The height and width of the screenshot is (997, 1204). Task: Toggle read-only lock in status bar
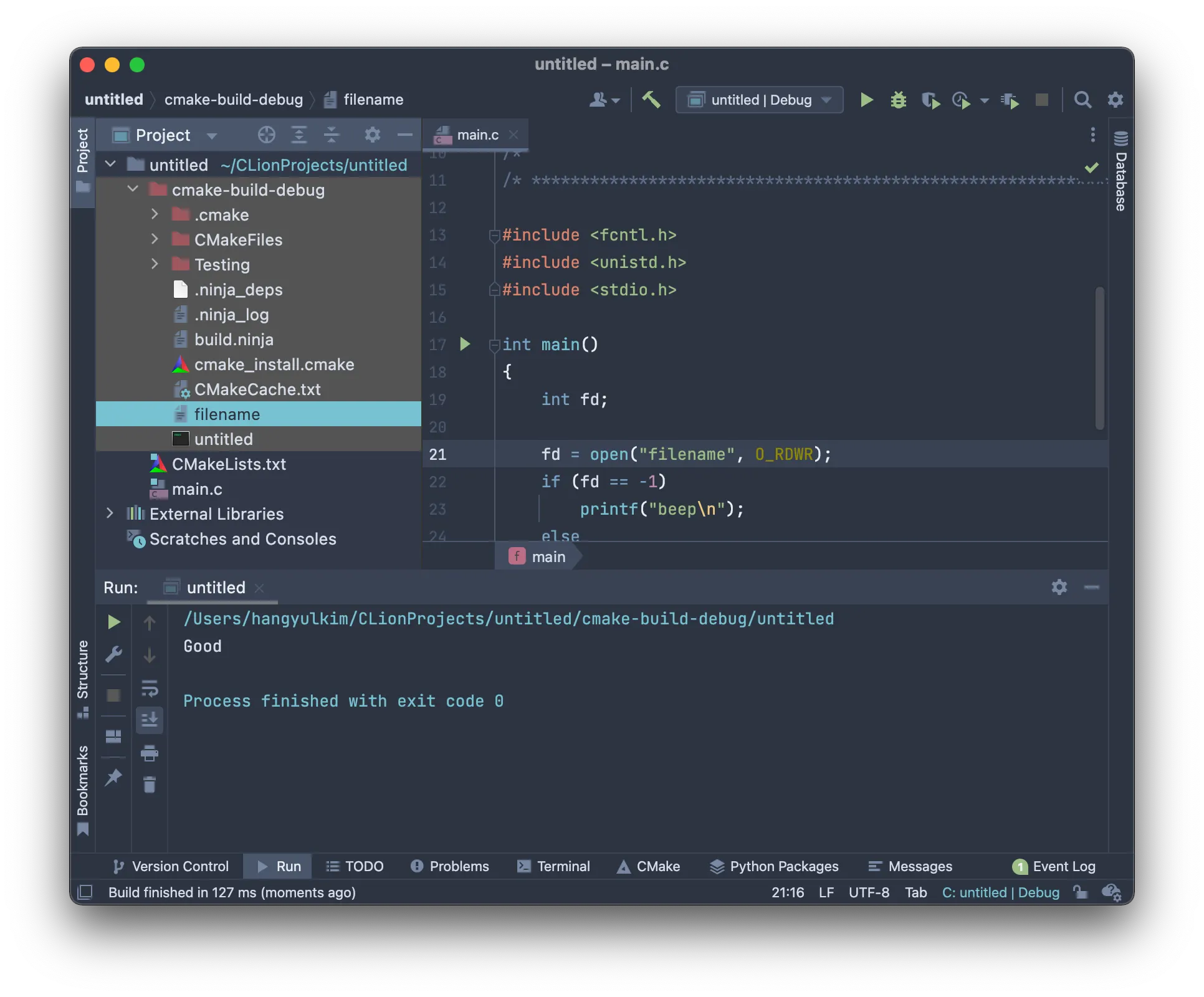(1080, 892)
